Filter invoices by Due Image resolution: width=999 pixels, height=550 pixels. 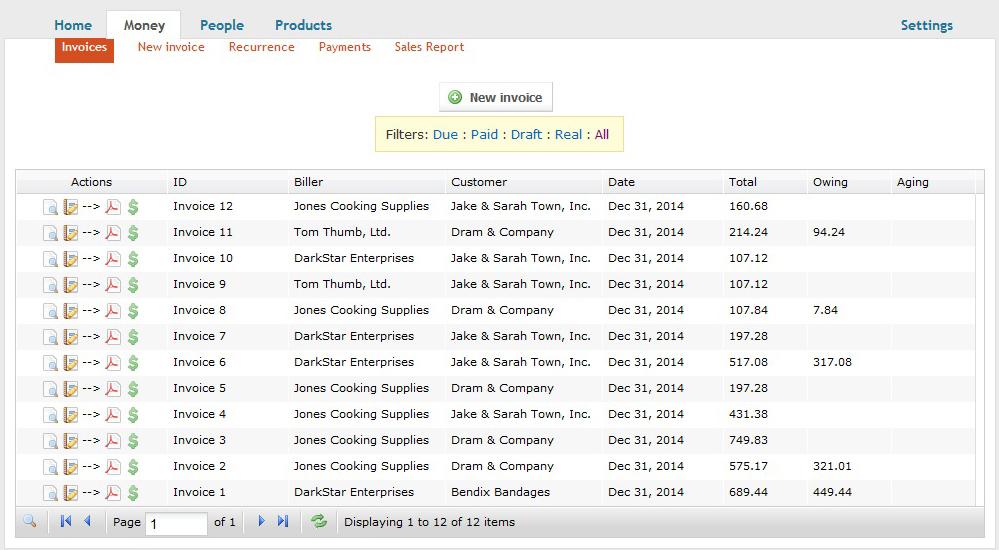coord(445,134)
